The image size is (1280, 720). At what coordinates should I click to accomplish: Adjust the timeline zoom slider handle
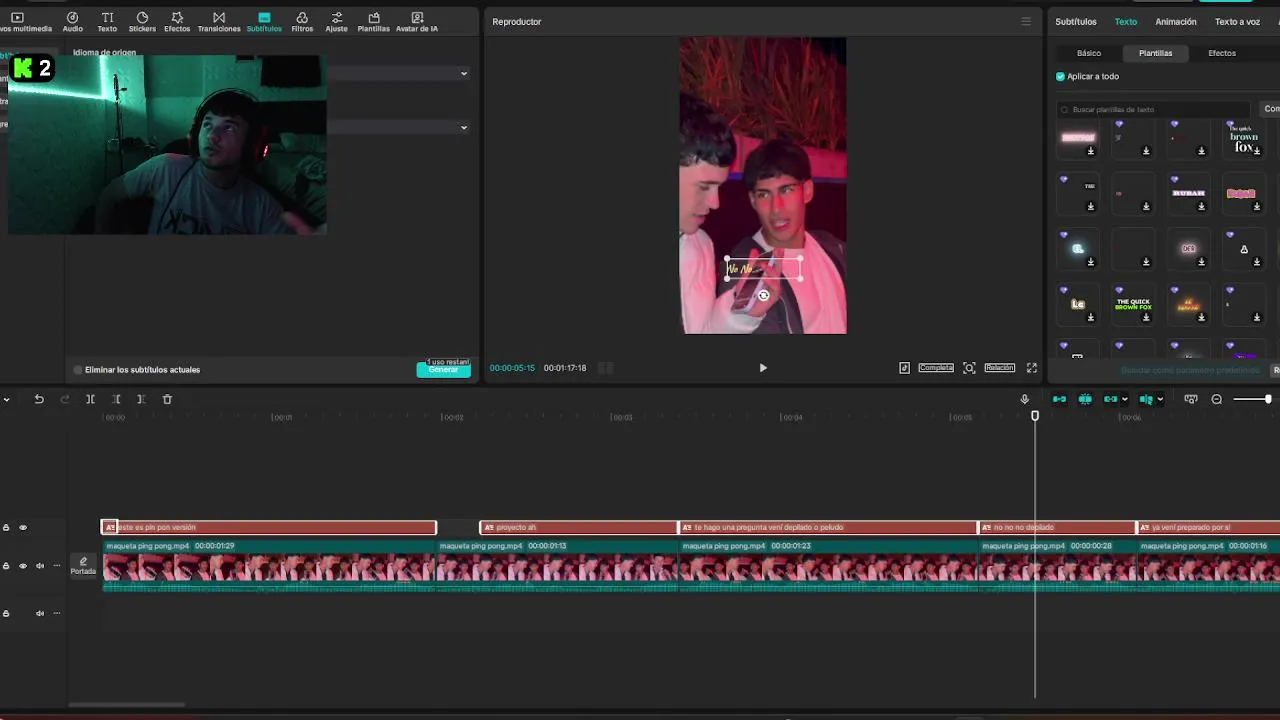1267,399
